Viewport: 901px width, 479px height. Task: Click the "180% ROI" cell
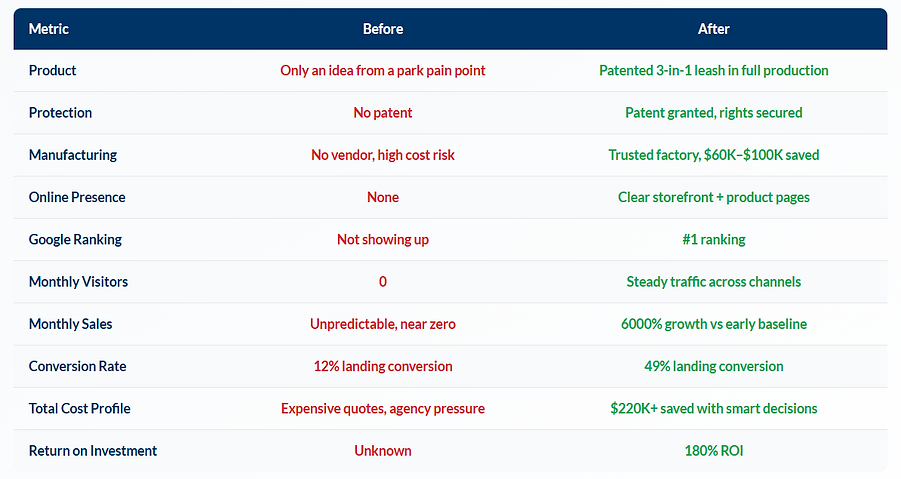point(713,450)
